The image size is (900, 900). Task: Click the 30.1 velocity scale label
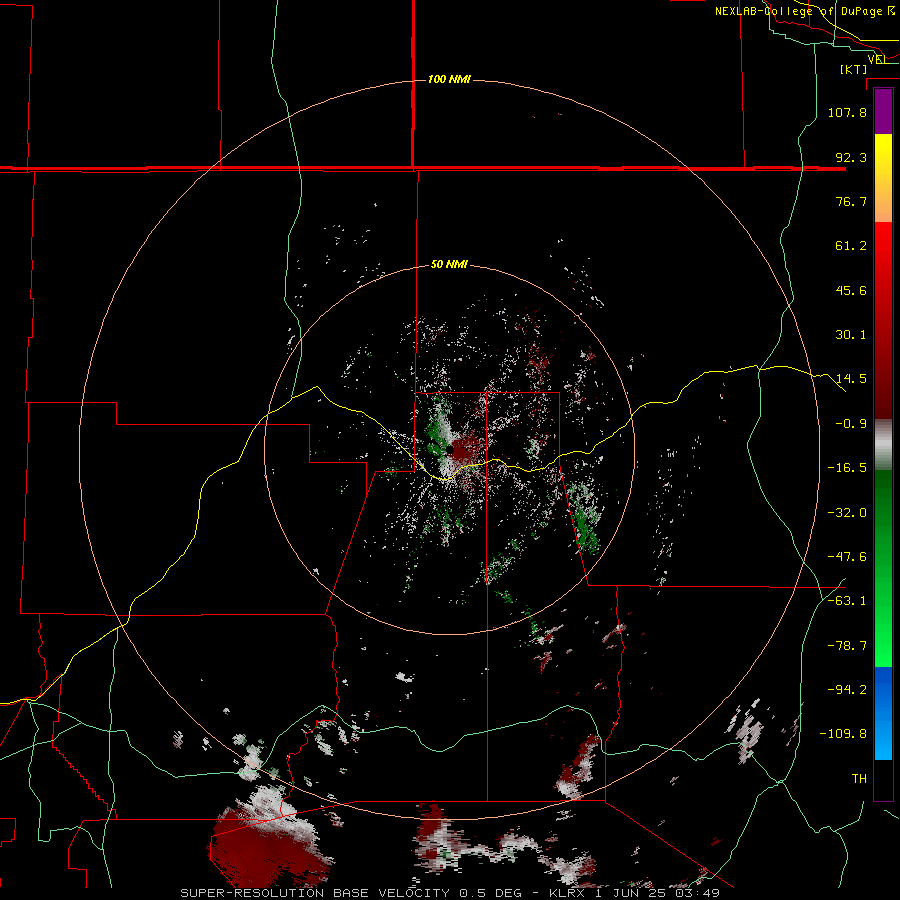click(851, 335)
